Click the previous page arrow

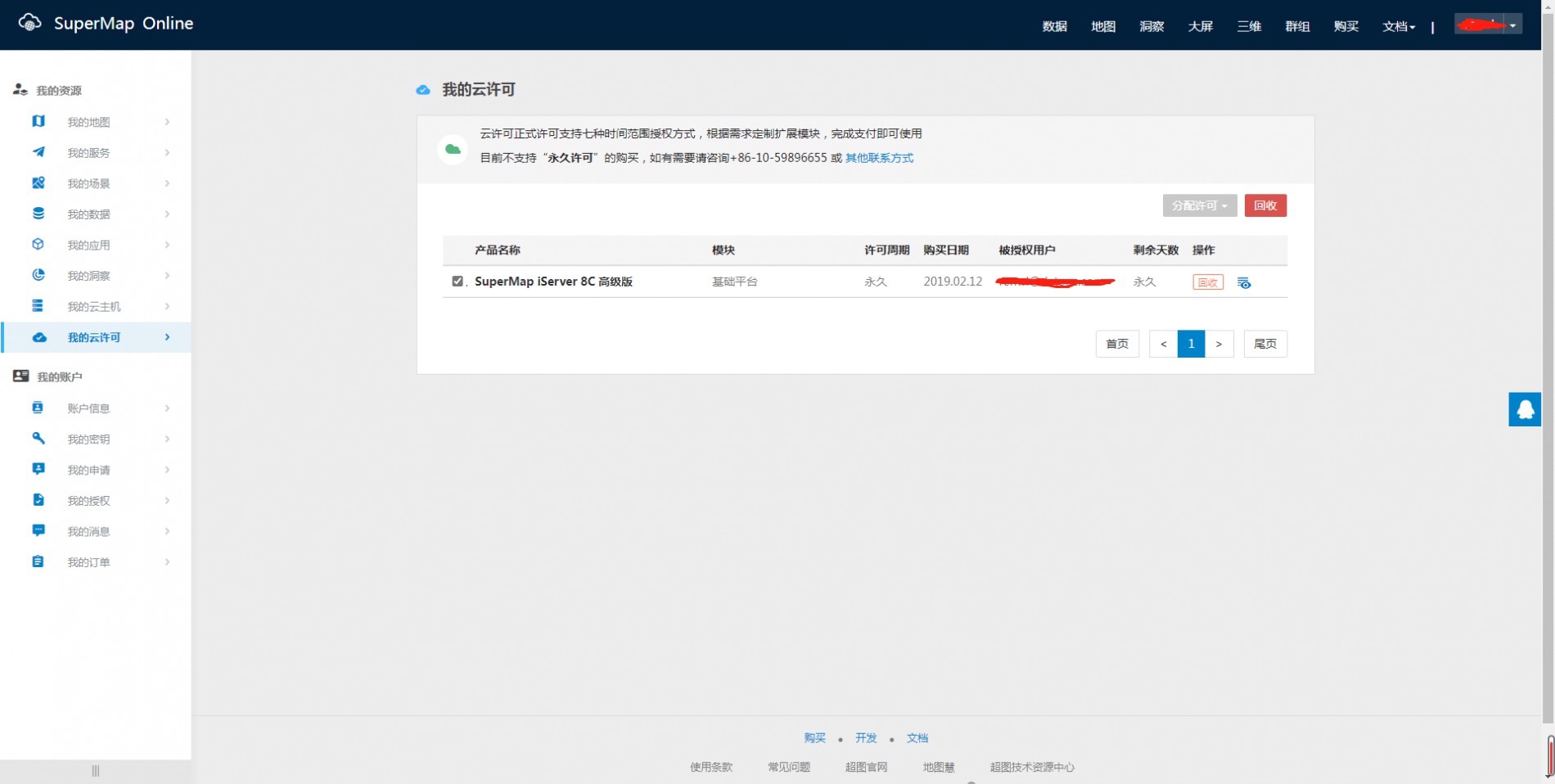1163,344
